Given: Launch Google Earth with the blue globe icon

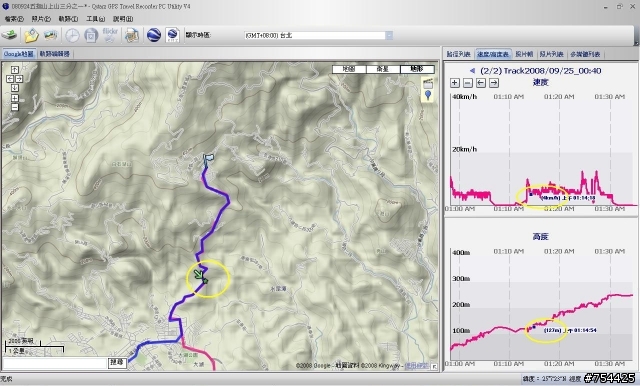Looking at the screenshot, I should [x=153, y=35].
